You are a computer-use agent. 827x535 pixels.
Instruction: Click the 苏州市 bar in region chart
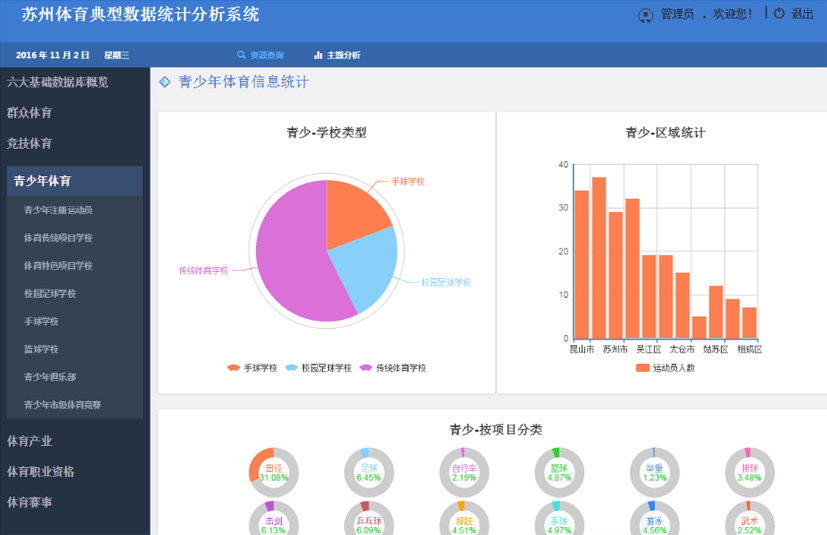click(616, 275)
